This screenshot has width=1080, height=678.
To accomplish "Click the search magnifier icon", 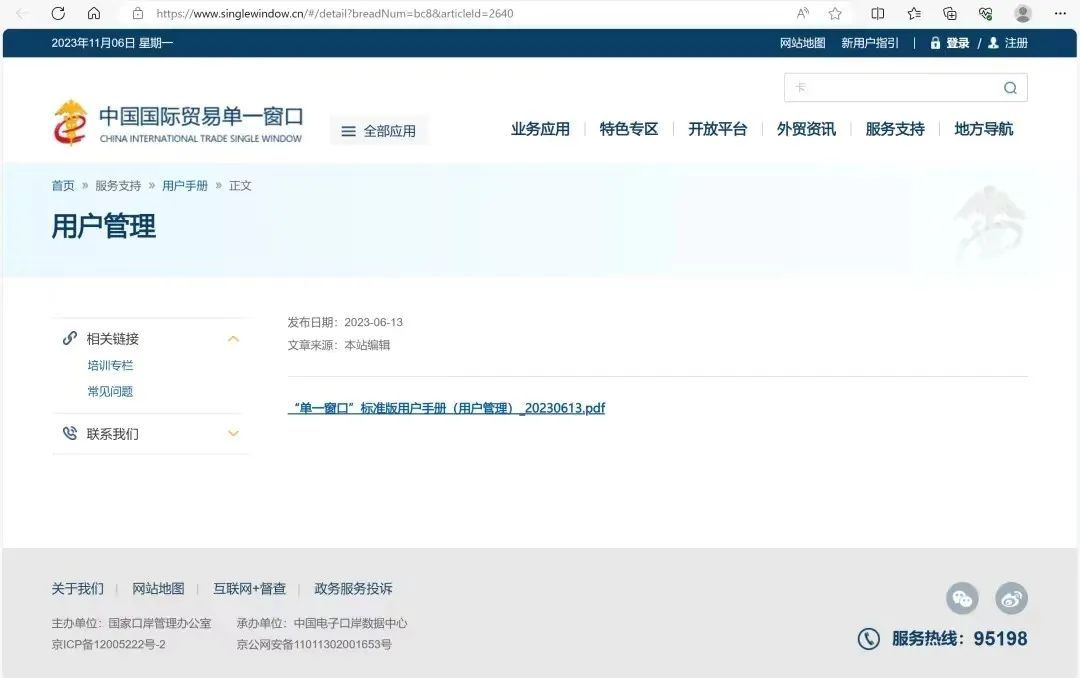I will [1010, 88].
